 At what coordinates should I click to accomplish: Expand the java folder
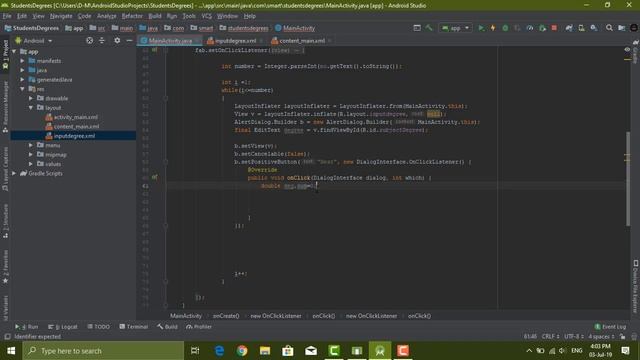[22, 70]
